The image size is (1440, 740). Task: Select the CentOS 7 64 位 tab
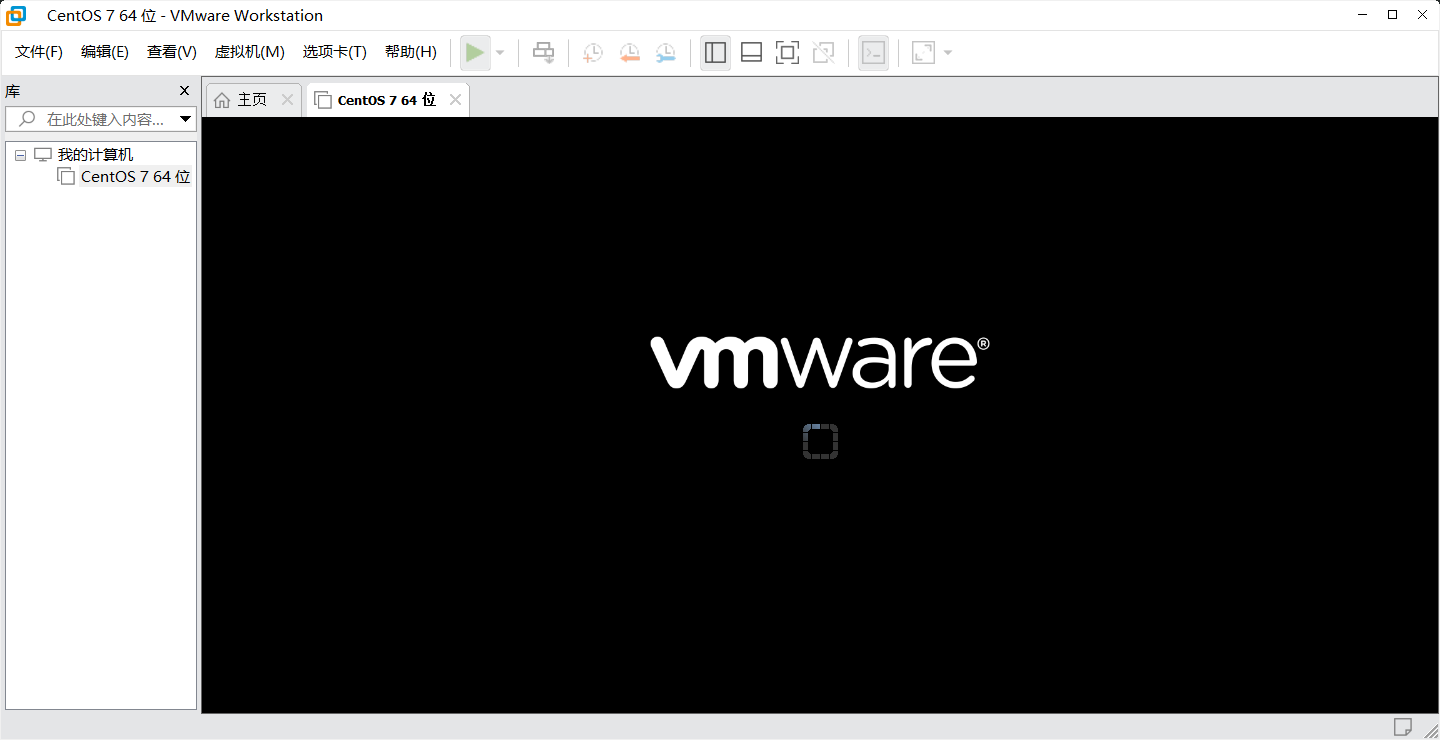click(x=387, y=100)
